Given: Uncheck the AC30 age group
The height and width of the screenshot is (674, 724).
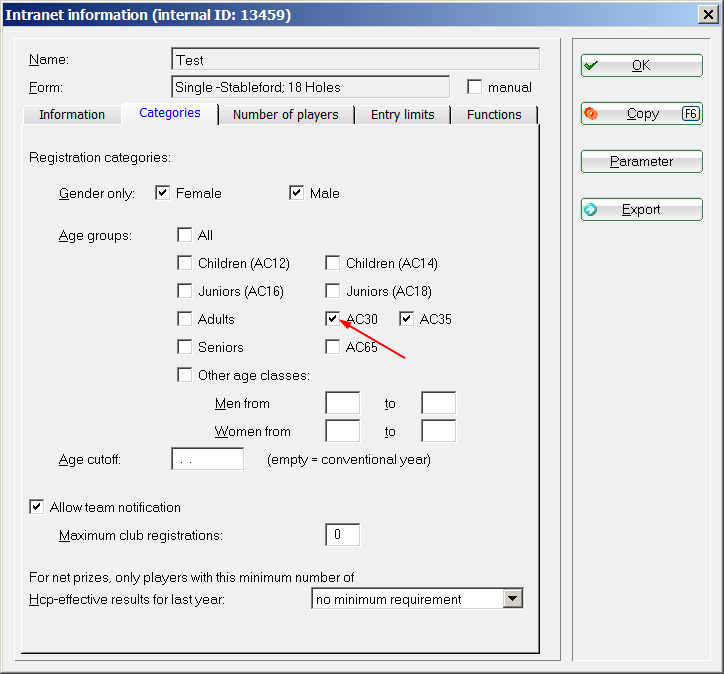Looking at the screenshot, I should pos(333,319).
